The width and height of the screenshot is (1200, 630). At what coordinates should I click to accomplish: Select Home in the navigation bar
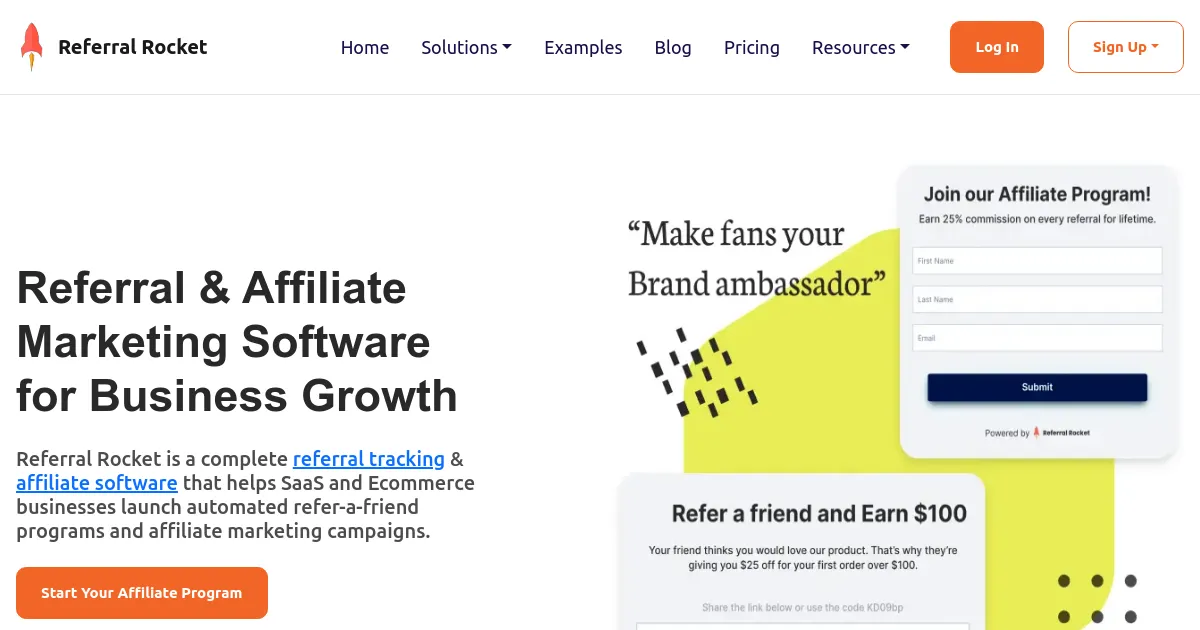[365, 47]
